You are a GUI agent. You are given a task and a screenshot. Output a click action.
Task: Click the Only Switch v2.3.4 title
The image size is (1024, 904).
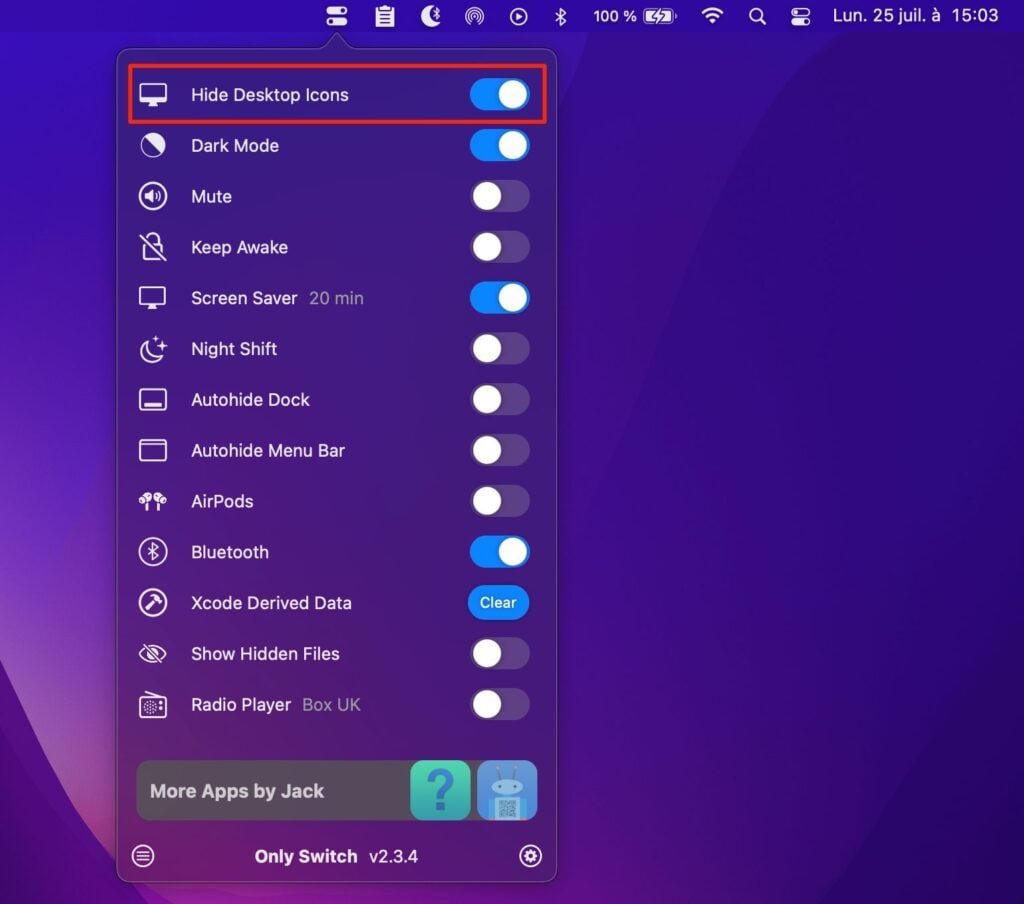click(336, 856)
